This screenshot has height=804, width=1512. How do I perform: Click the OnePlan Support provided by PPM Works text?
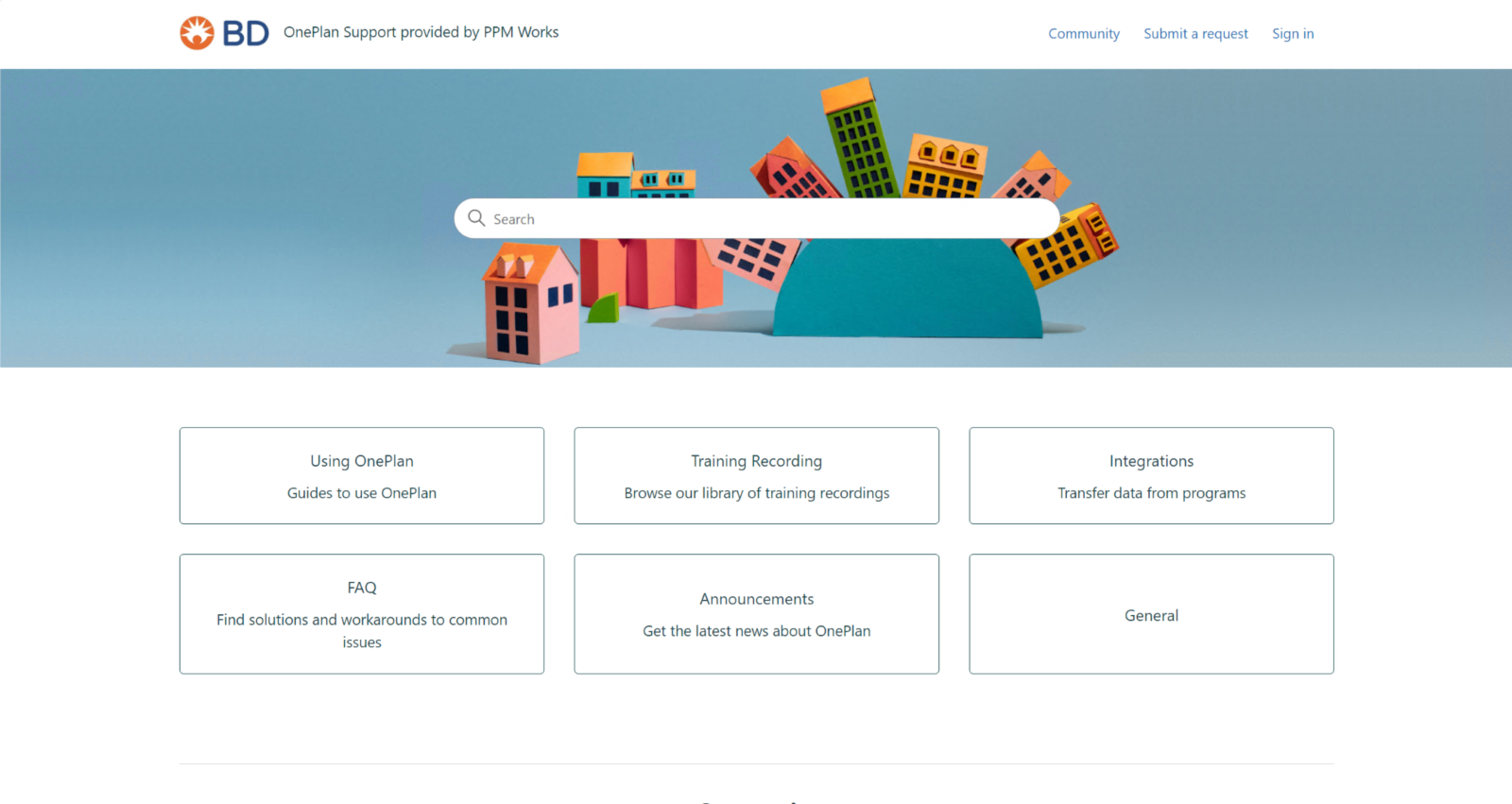click(x=421, y=32)
